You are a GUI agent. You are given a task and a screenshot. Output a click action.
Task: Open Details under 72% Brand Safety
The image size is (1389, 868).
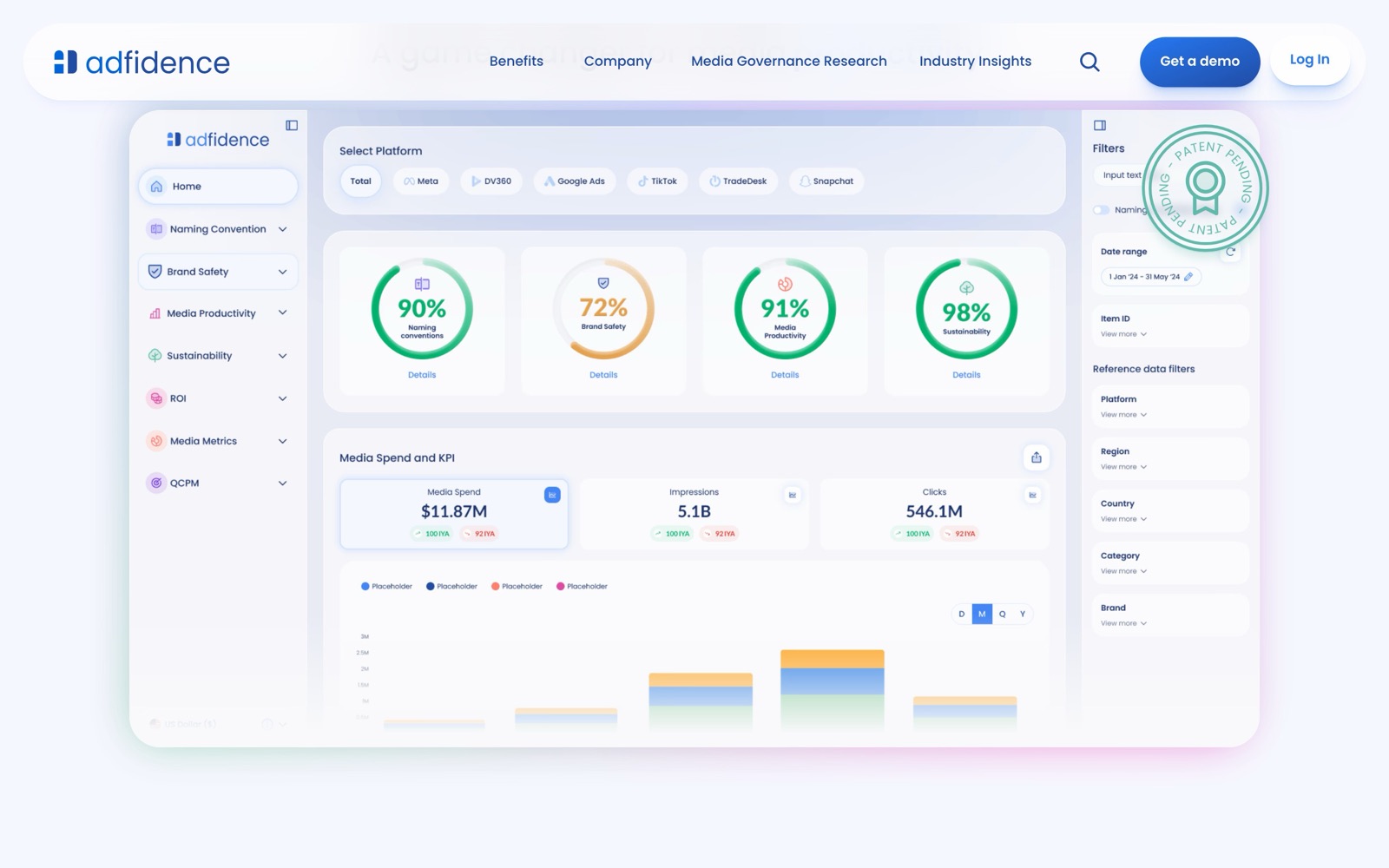pos(603,375)
